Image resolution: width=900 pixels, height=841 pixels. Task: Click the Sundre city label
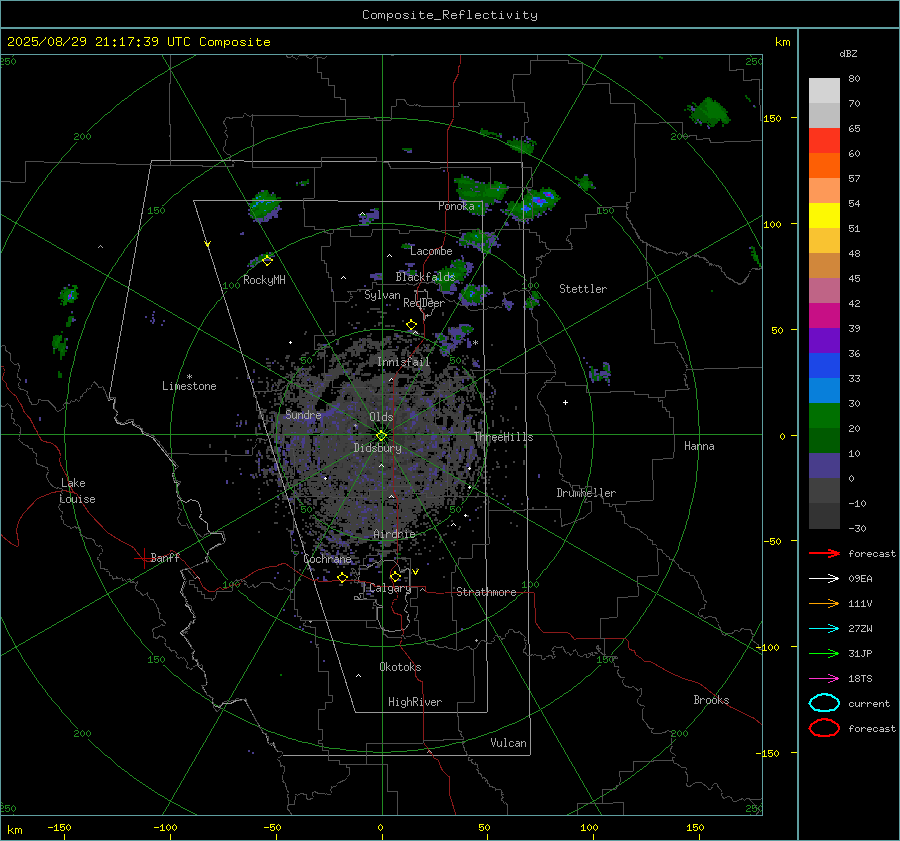303,415
